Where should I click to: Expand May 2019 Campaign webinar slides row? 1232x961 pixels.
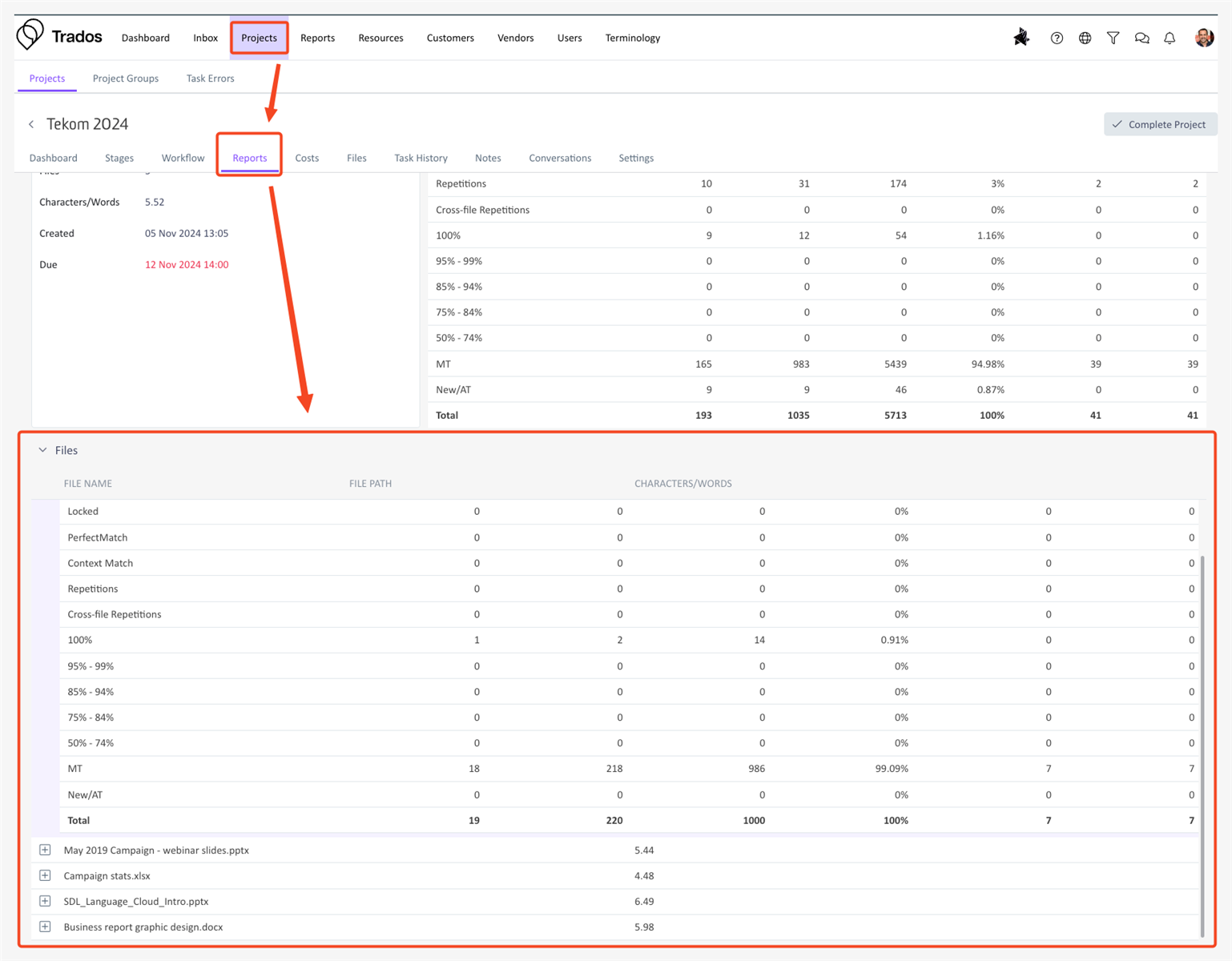pos(45,850)
